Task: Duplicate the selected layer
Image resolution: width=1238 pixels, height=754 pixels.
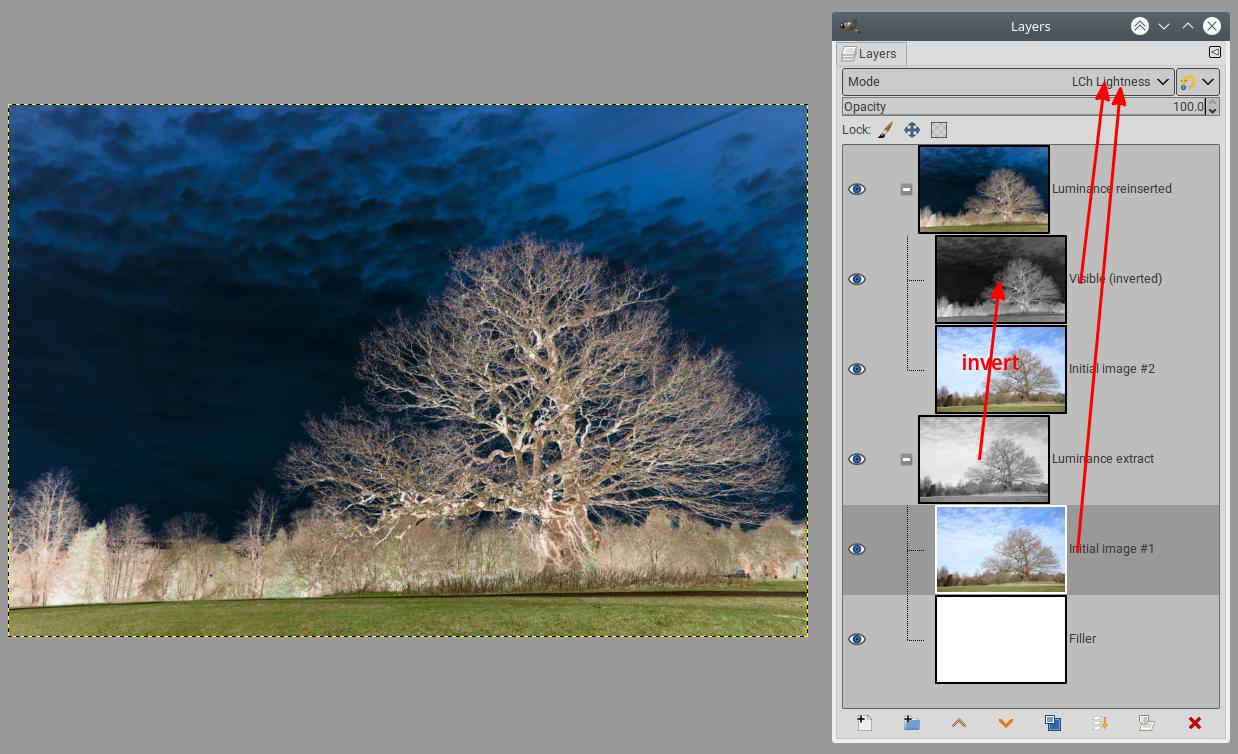Action: click(1052, 722)
